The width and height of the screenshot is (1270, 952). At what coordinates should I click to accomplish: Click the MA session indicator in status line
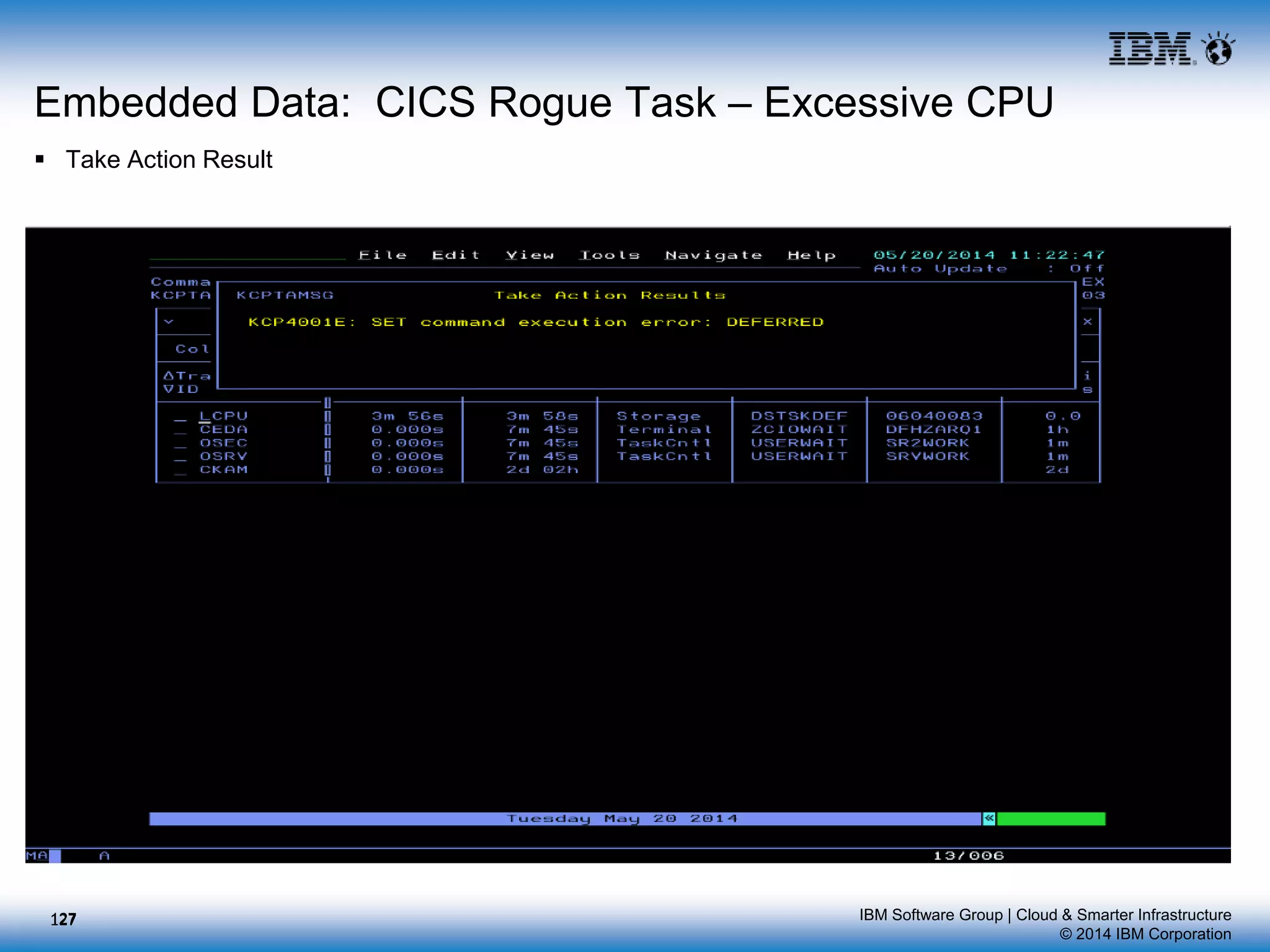coord(37,856)
